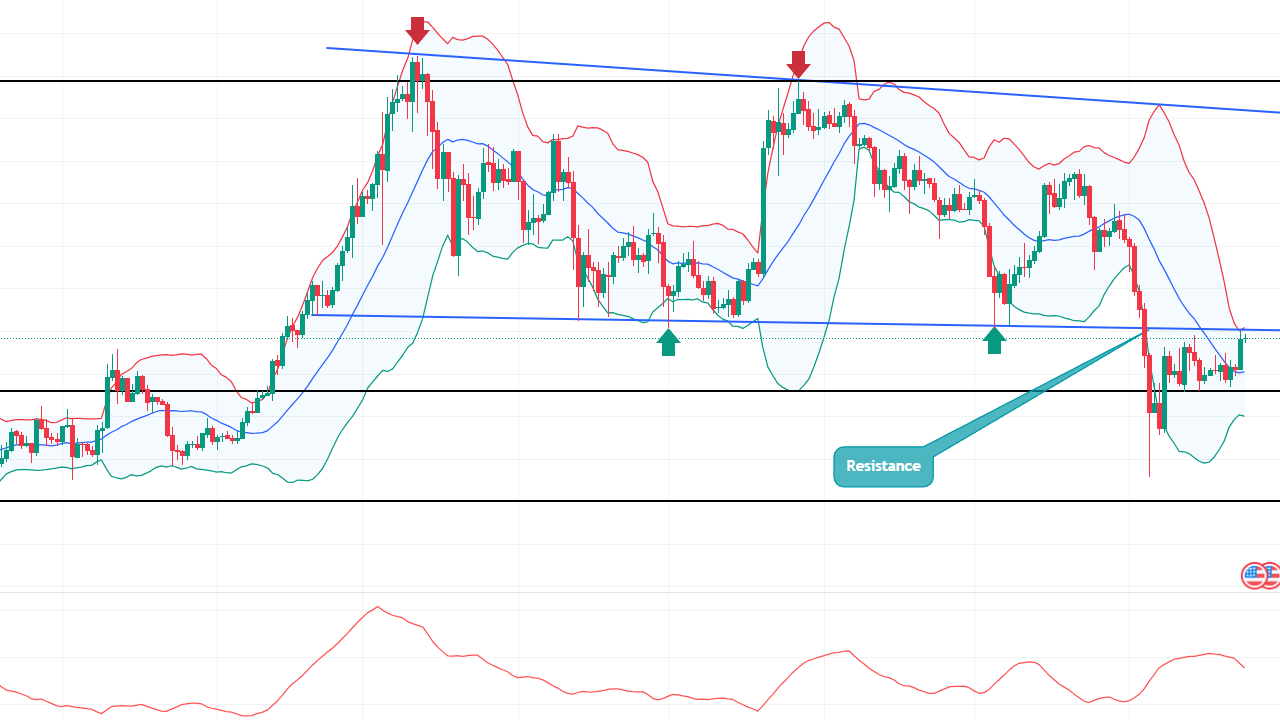Select the upper descending blue trendline
Image resolution: width=1280 pixels, height=720 pixels.
803,80
